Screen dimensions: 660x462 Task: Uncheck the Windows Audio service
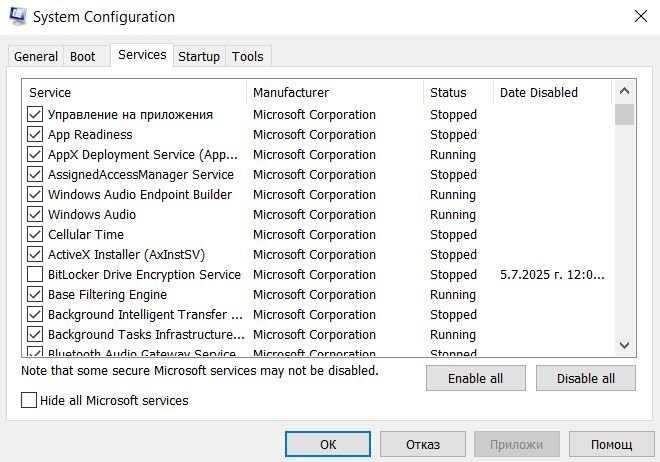(x=35, y=215)
